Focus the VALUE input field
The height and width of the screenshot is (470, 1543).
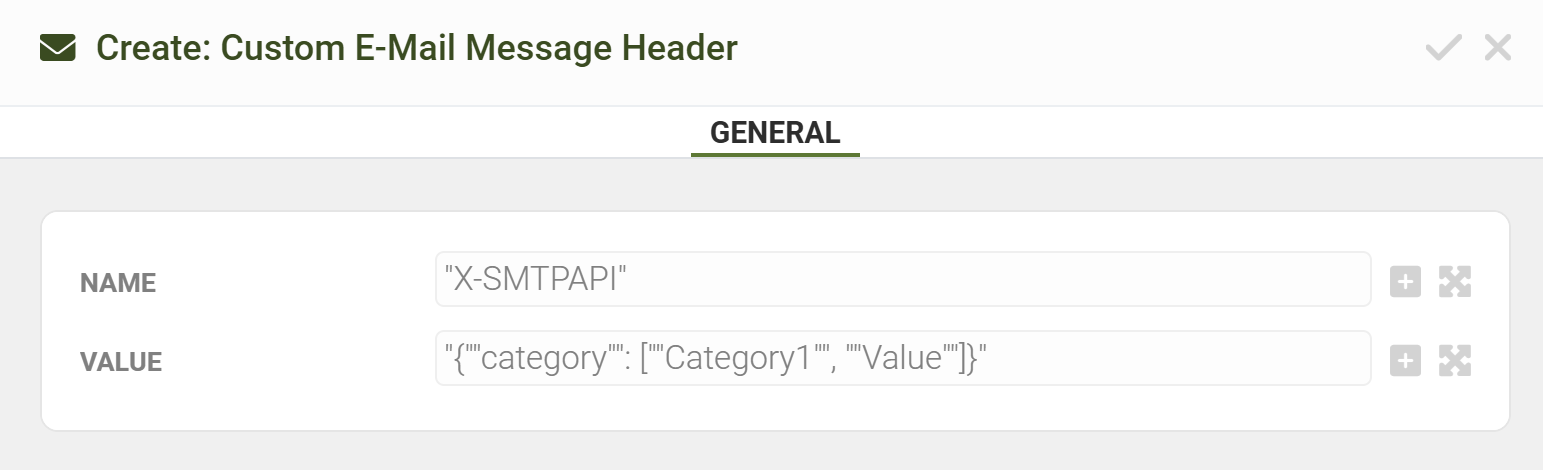pos(903,358)
